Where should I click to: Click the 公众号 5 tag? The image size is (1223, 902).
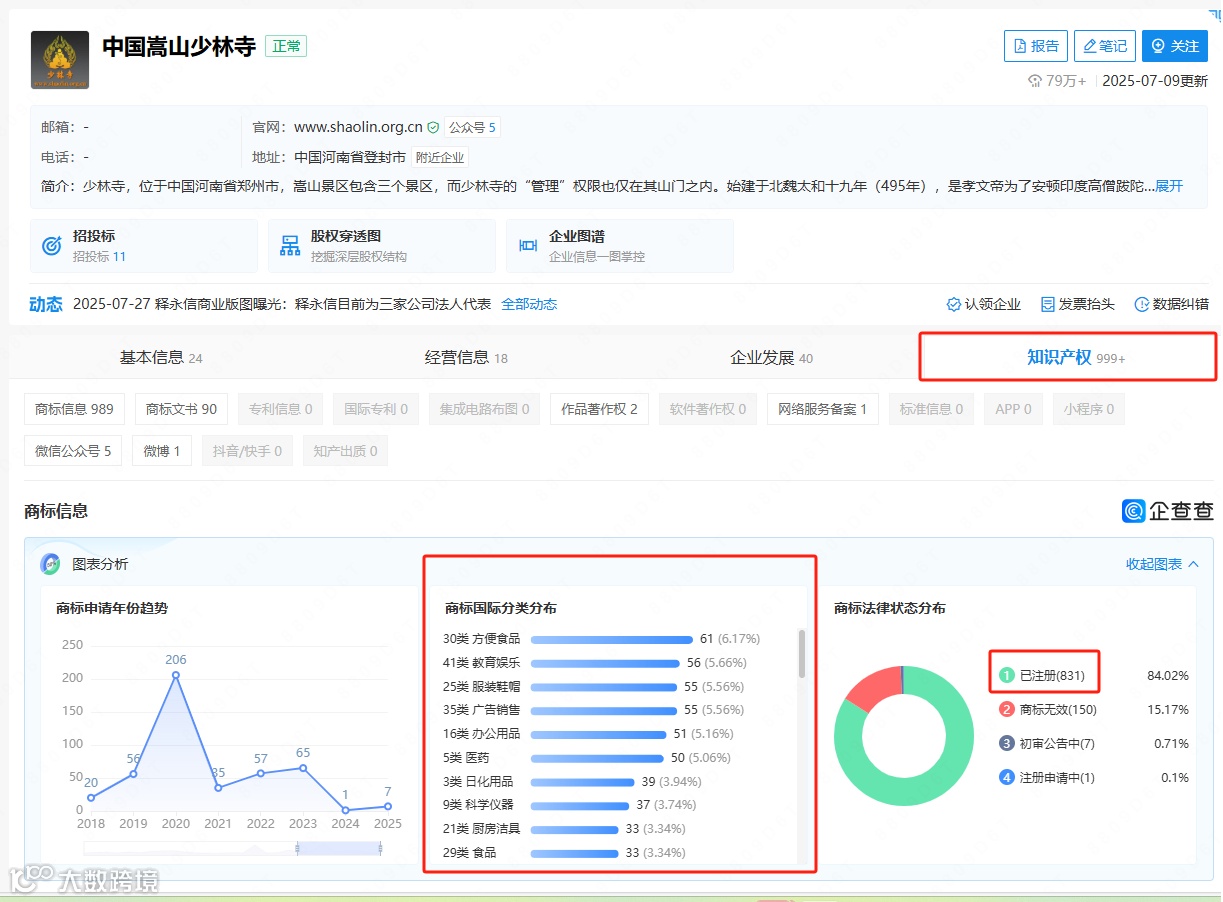coord(472,128)
